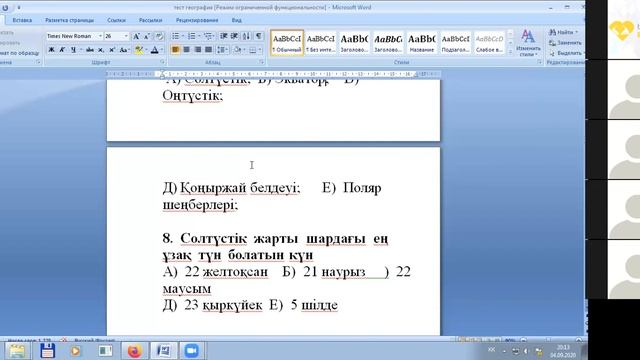Select align left paragraph option
Image resolution: width=640 pixels, height=360 pixels.
pyautogui.click(x=176, y=50)
